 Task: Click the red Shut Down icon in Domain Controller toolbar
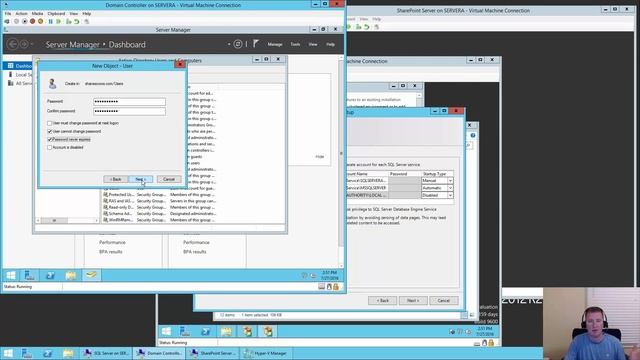(x=32, y=21)
